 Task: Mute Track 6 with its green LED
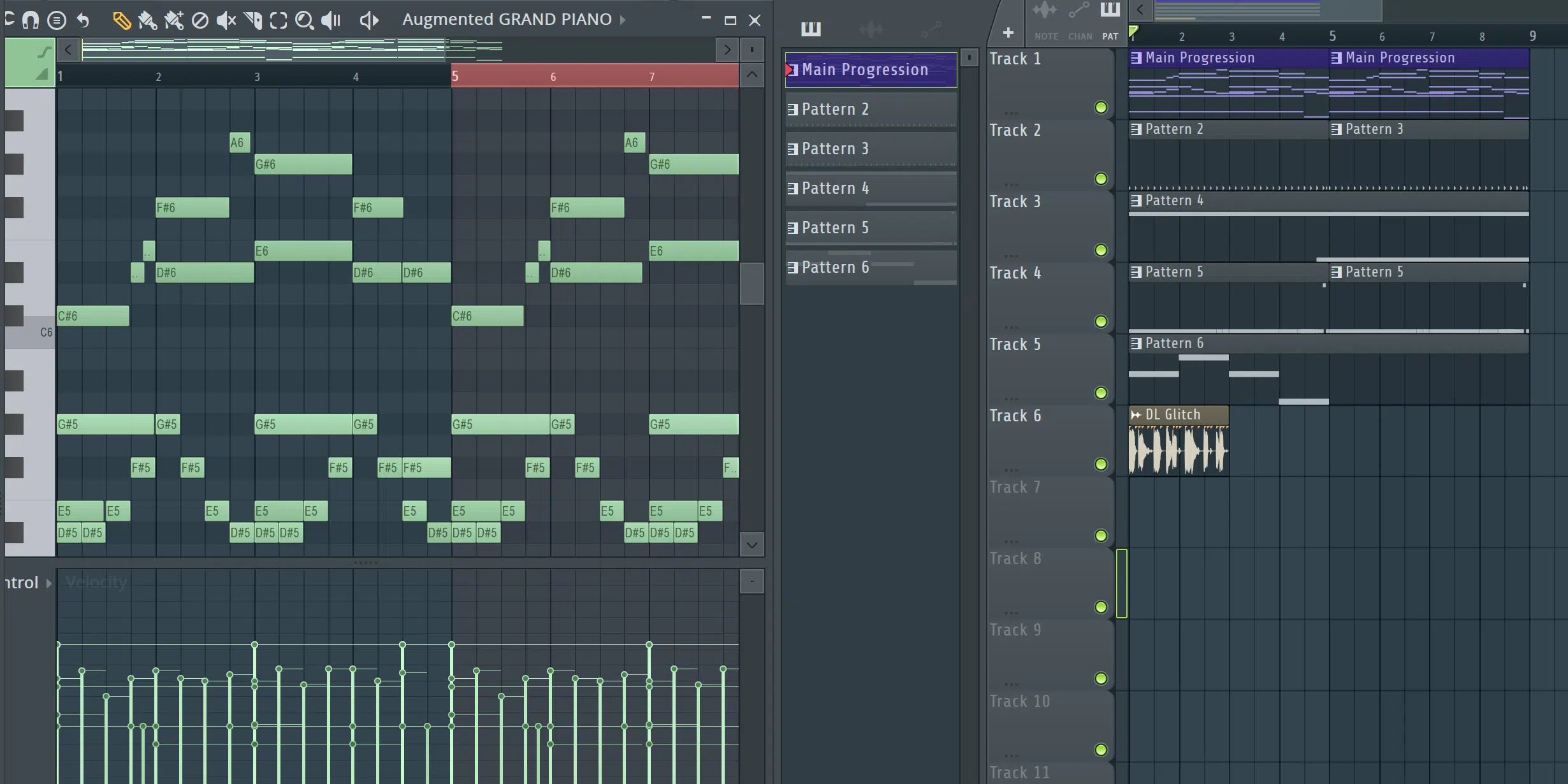click(1101, 464)
